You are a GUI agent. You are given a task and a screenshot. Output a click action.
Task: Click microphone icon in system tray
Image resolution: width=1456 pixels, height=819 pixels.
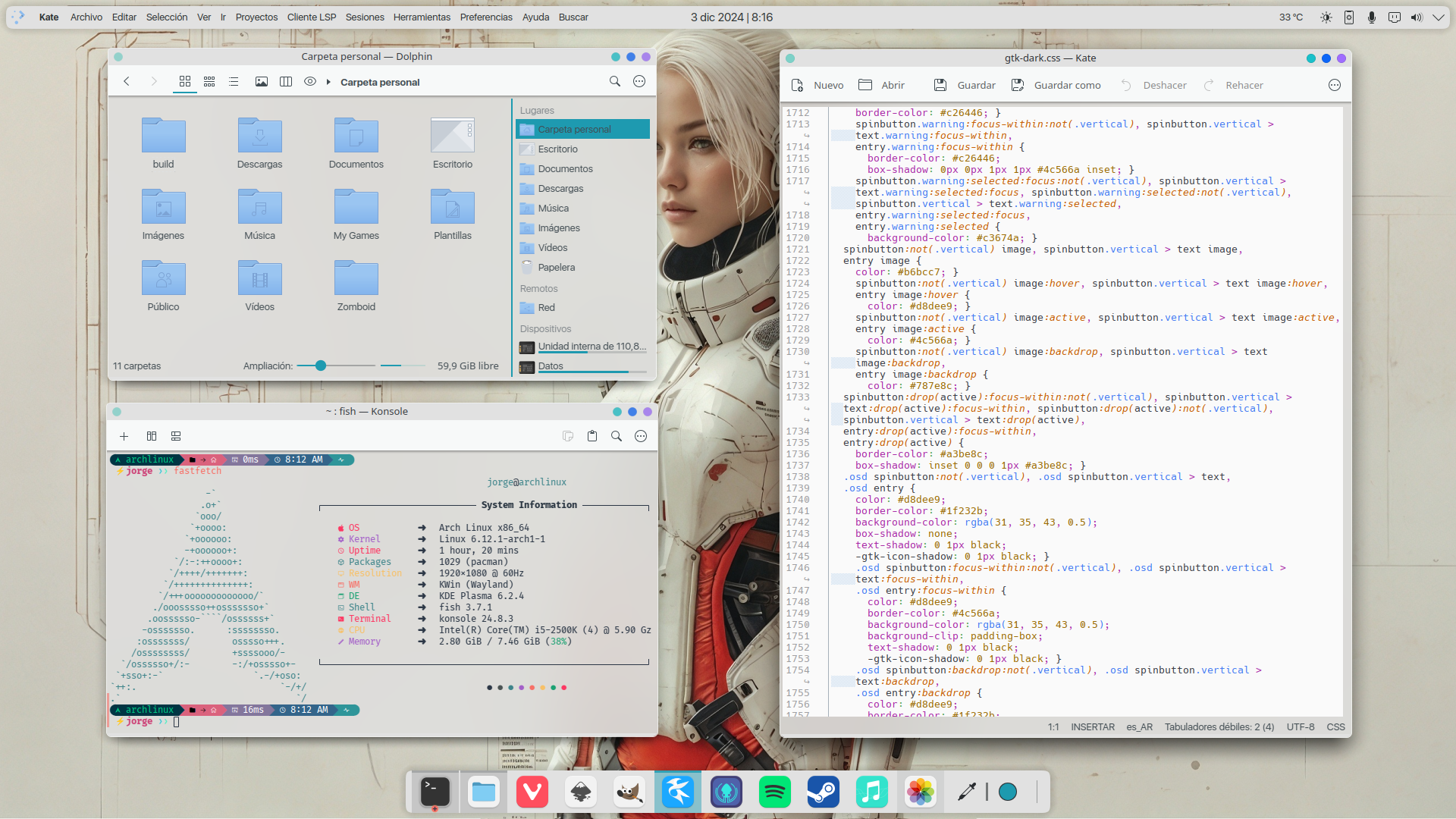click(1372, 17)
